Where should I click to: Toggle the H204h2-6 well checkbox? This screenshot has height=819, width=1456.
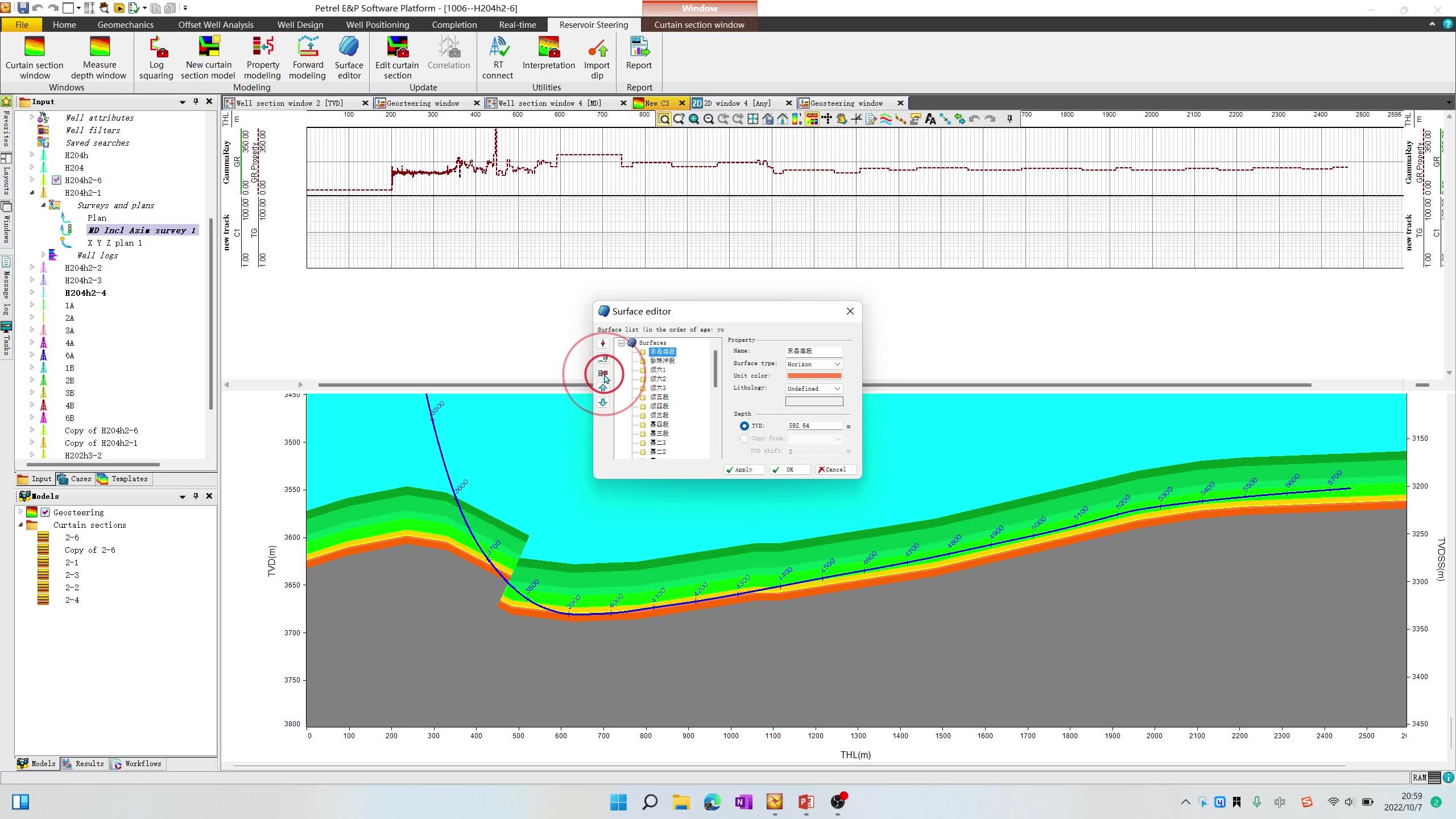(56, 180)
